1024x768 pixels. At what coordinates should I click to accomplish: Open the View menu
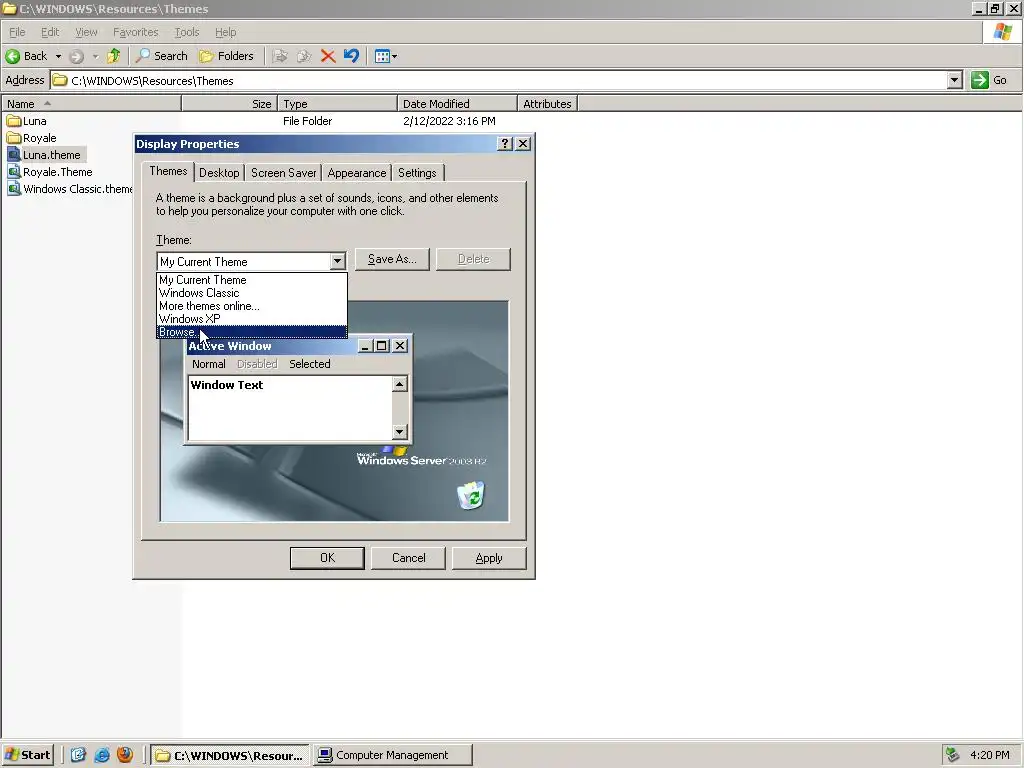pos(86,32)
